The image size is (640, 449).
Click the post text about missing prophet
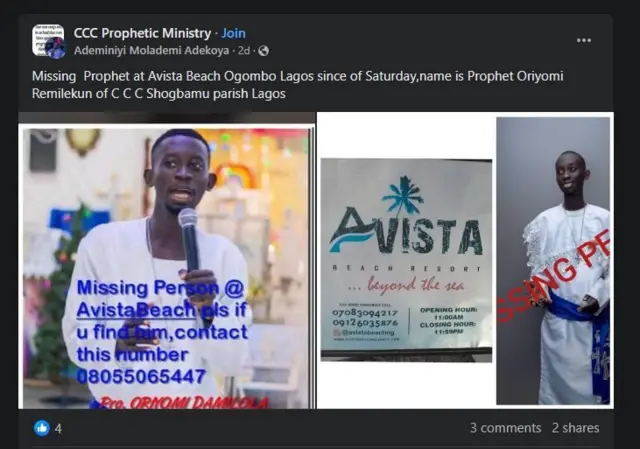tap(298, 84)
